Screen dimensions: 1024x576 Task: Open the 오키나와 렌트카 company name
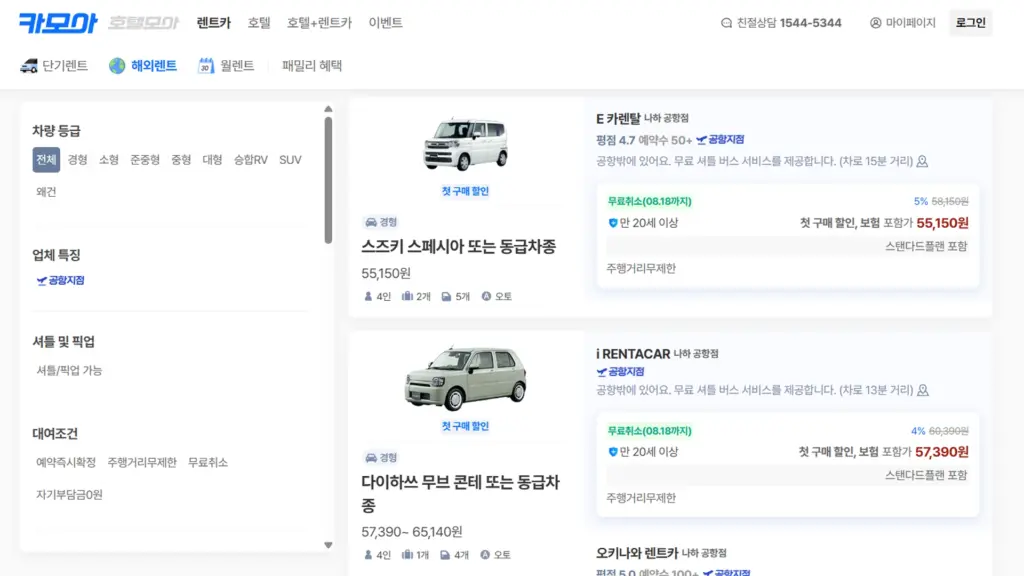(x=637, y=553)
